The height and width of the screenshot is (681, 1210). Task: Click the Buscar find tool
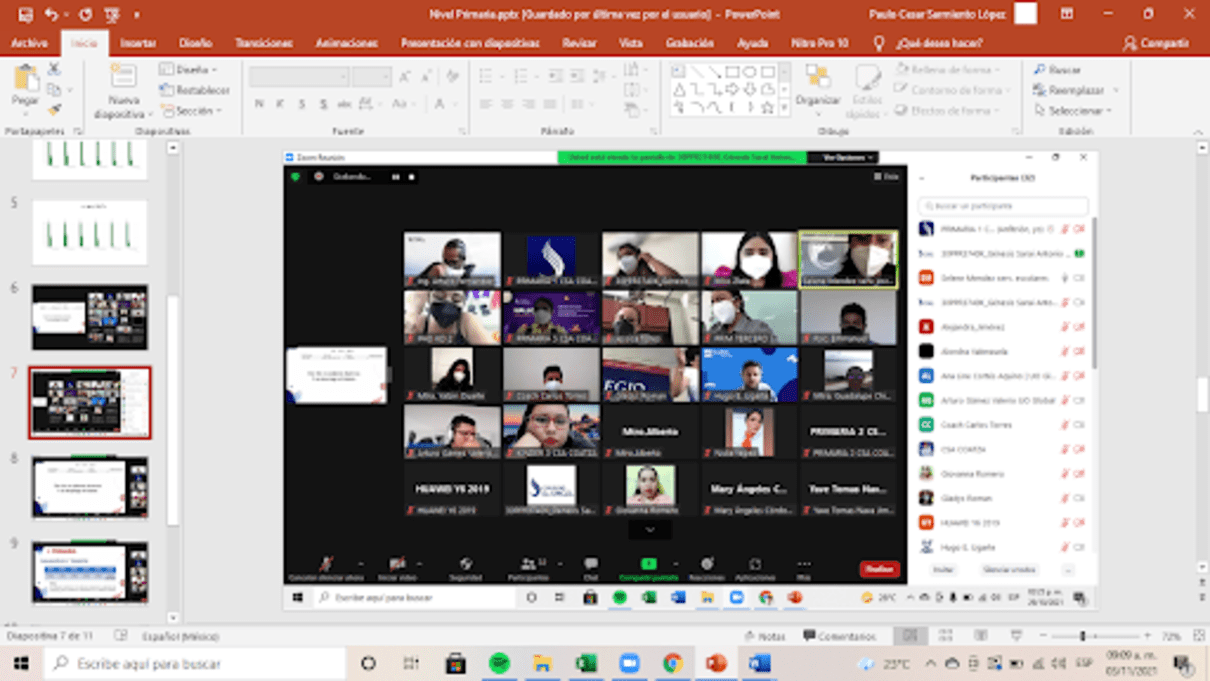pos(1058,70)
